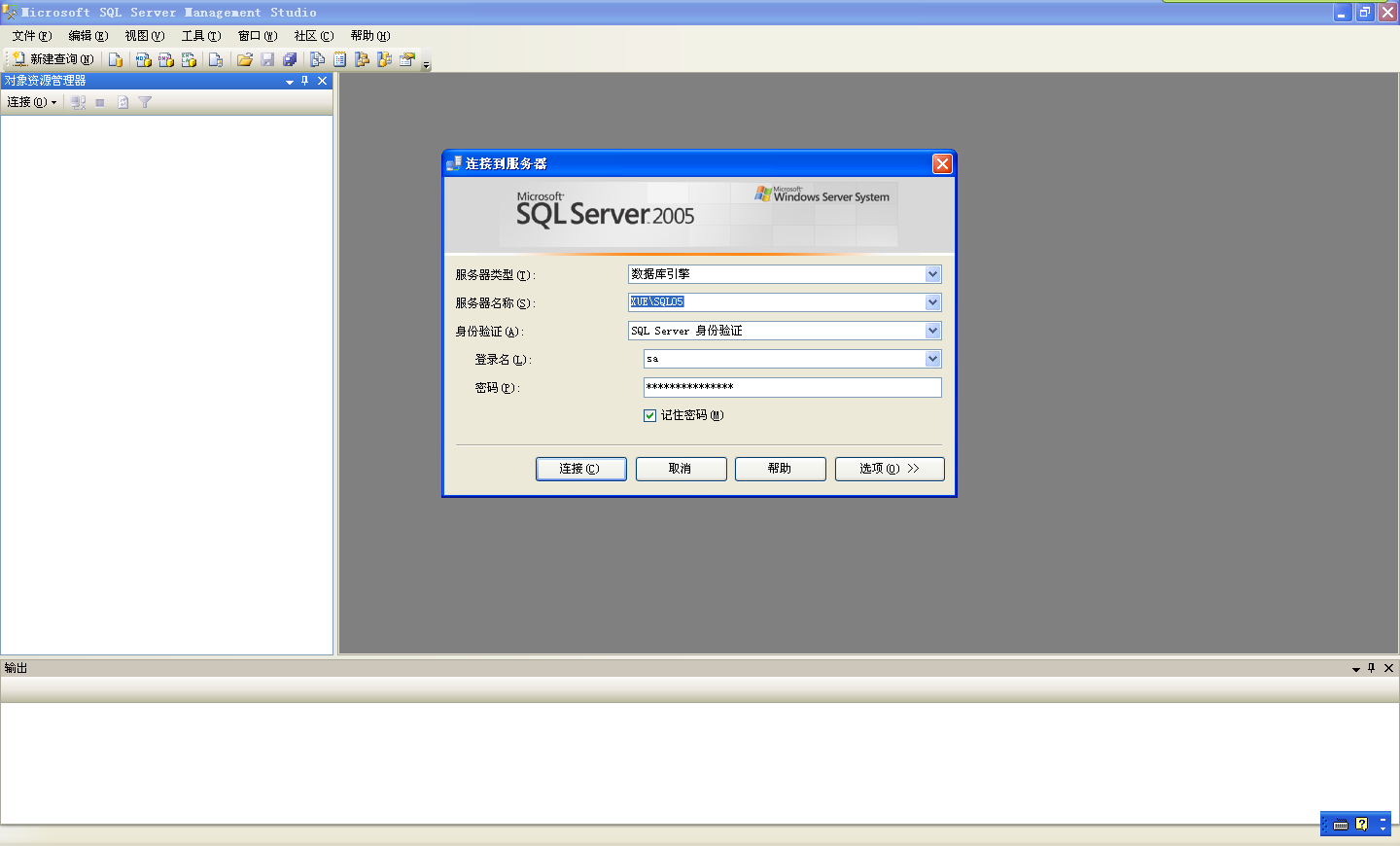Screen dimensions: 1400x846
Task: Click into the 密码 password field
Action: (792, 387)
